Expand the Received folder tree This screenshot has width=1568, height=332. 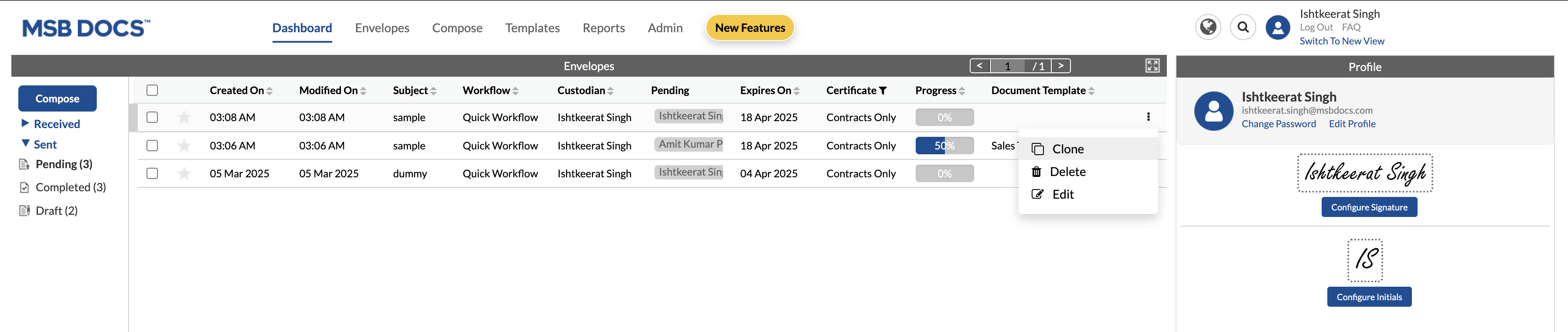pyautogui.click(x=25, y=123)
